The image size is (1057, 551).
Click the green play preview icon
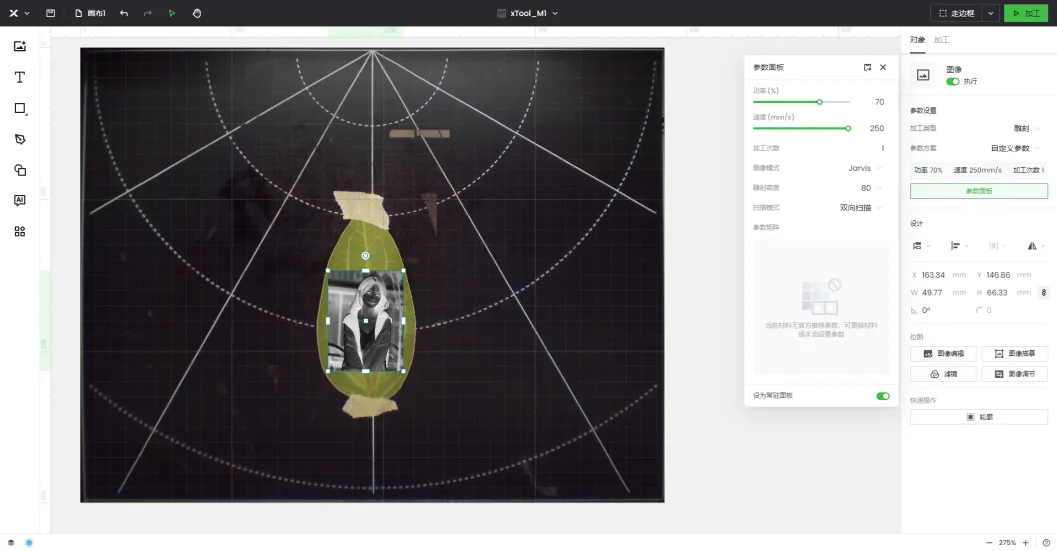[x=172, y=13]
